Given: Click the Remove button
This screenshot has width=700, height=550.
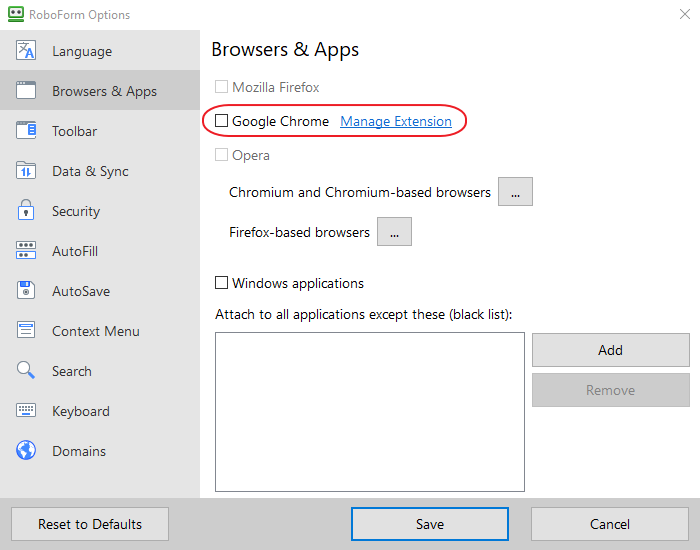Looking at the screenshot, I should point(611,390).
